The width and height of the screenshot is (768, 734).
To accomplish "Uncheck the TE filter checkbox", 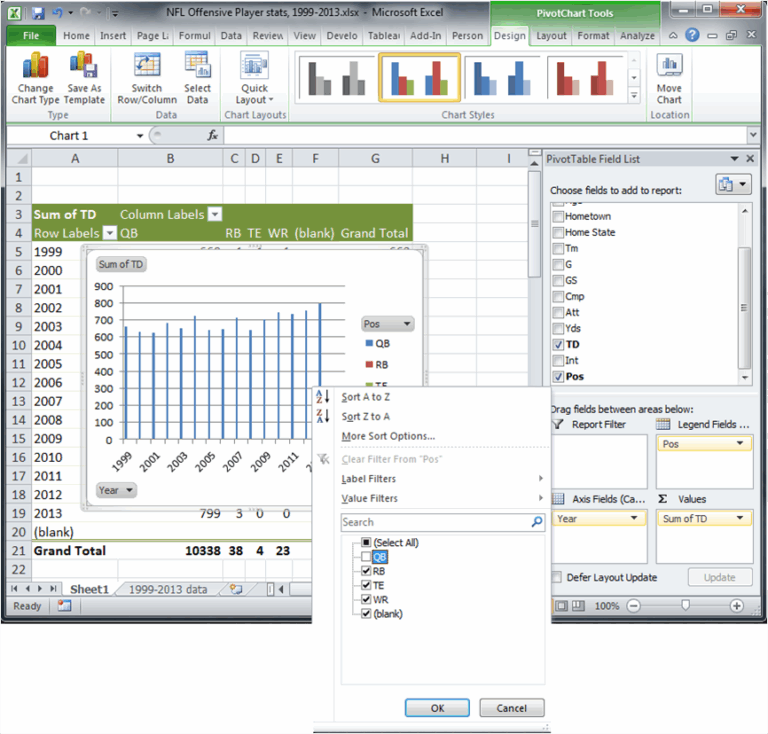I will (x=366, y=585).
